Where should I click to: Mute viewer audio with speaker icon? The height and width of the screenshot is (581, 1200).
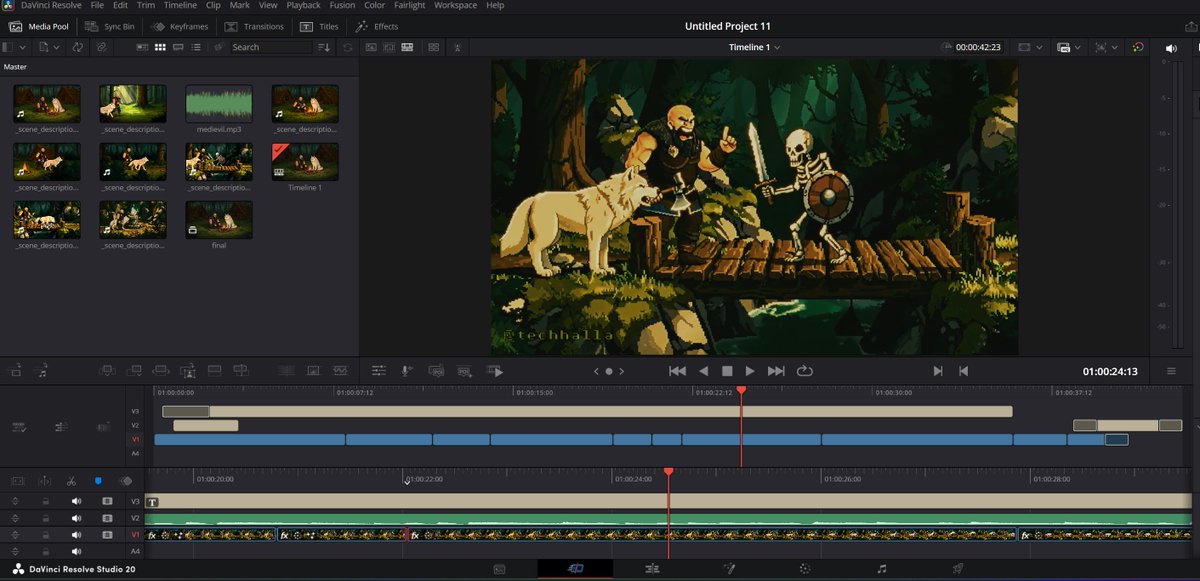[x=1172, y=47]
